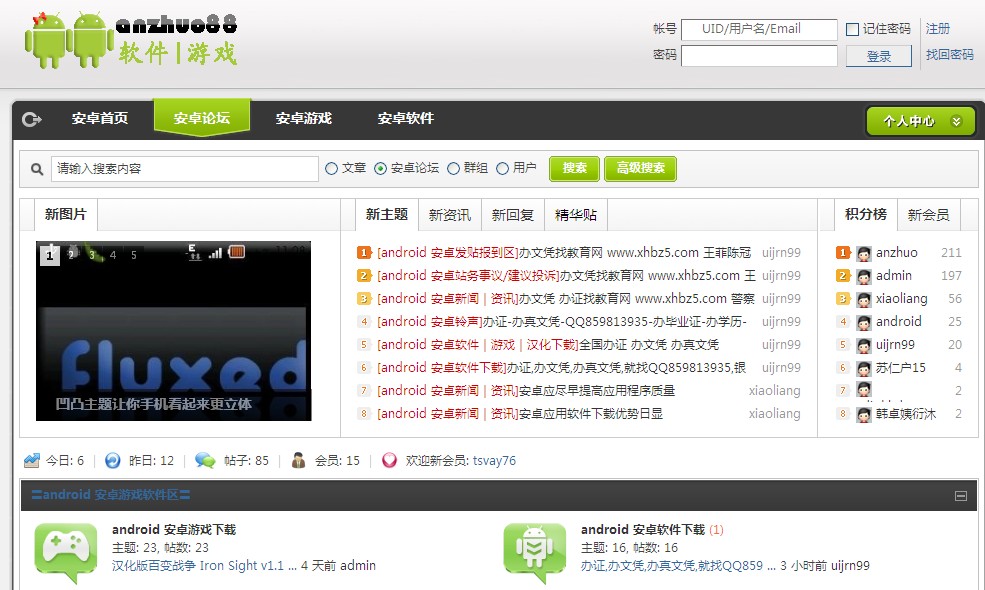Viewport: 985px width, 590px height.
Task: Open 安卓游戏 in navigation bar
Action: coord(303,118)
